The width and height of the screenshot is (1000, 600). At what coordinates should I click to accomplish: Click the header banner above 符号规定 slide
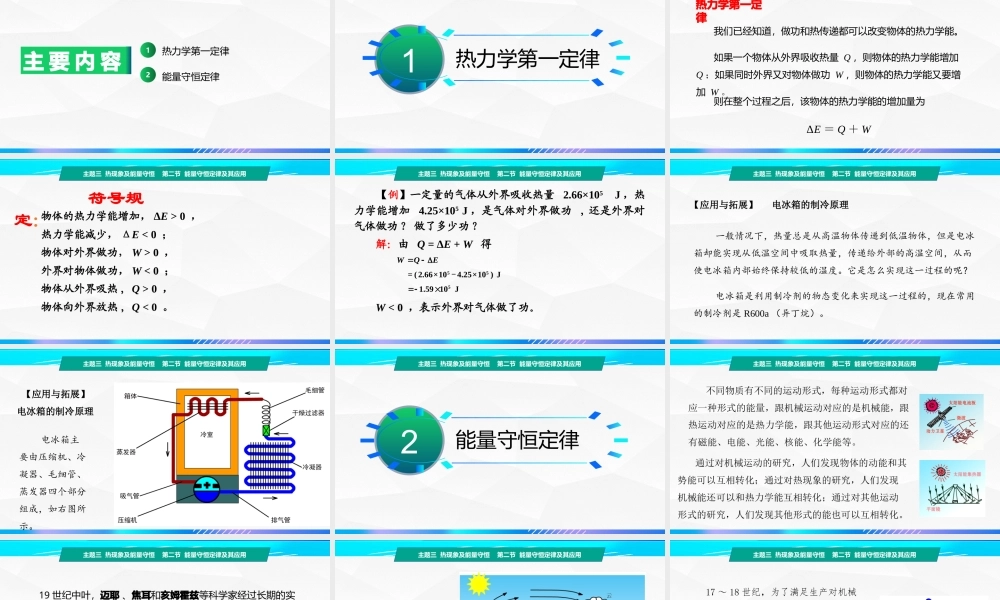[165, 173]
